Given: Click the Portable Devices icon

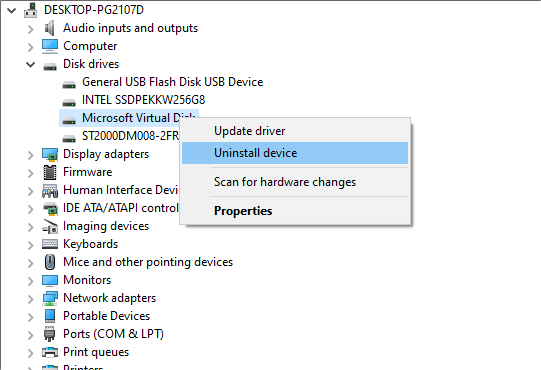Looking at the screenshot, I should tap(50, 316).
